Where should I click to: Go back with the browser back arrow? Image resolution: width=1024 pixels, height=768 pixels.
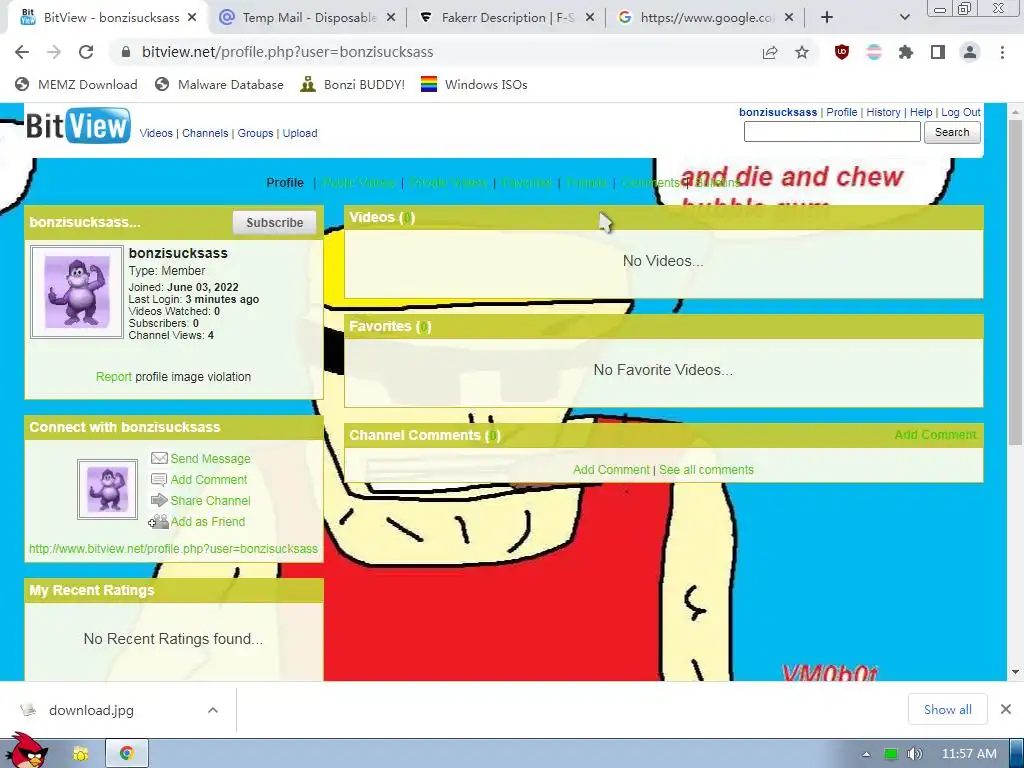pyautogui.click(x=22, y=52)
